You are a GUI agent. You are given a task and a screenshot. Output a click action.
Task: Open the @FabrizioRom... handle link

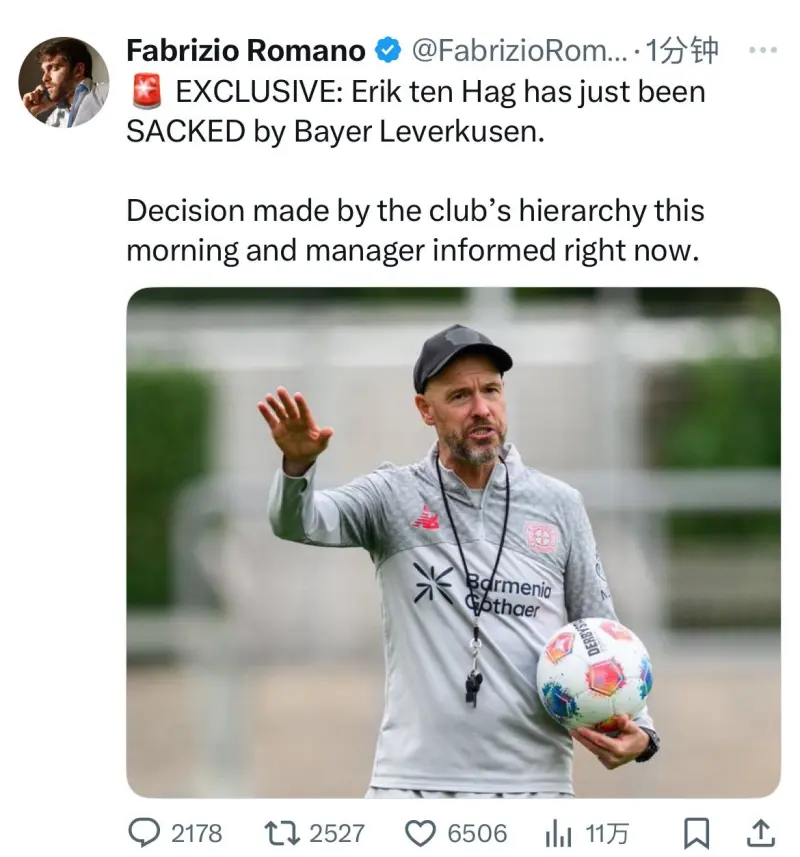pos(518,50)
